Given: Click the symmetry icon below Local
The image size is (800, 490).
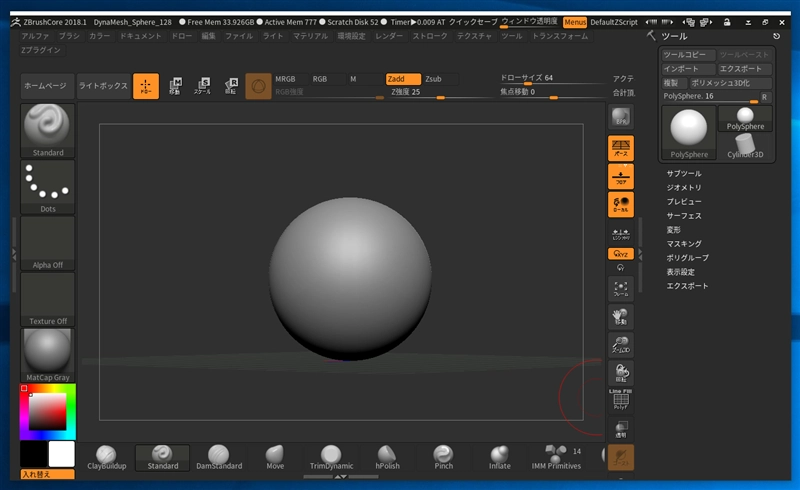Looking at the screenshot, I should (x=620, y=234).
